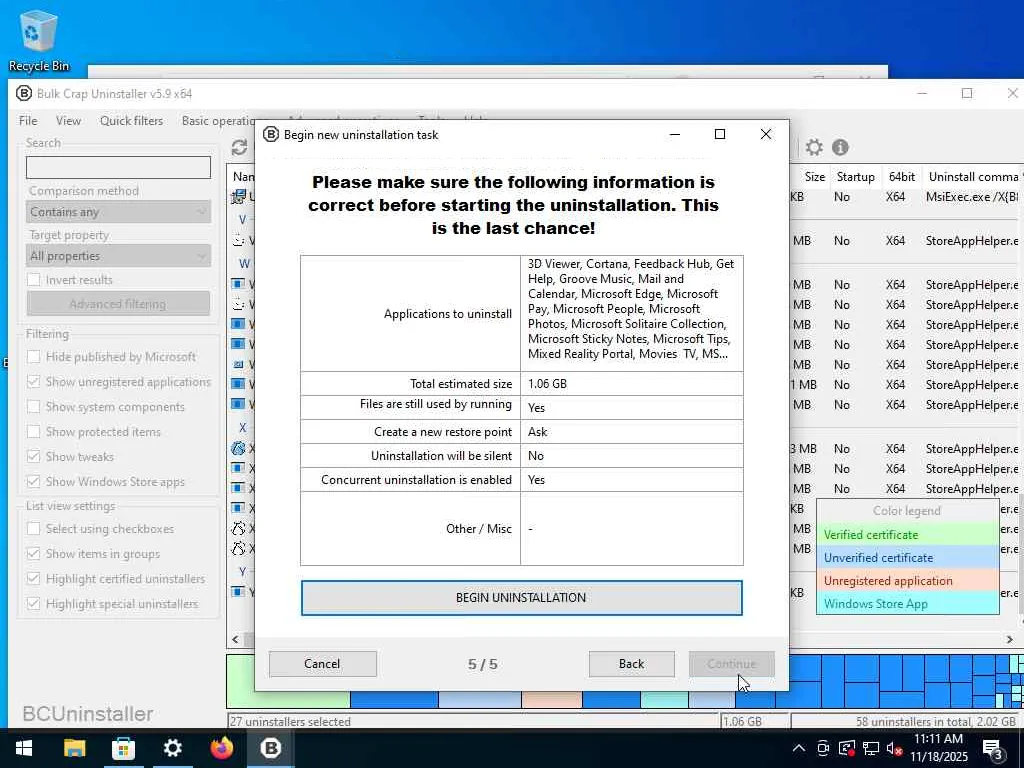Click the MsiExec.exe uninstall command cell

[972, 197]
